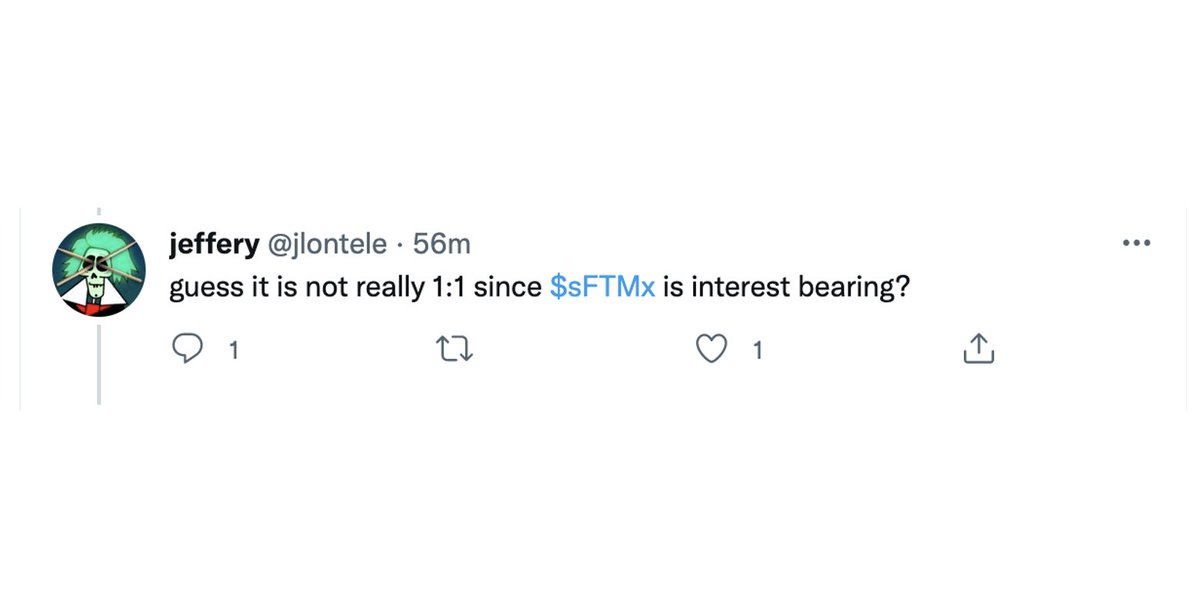Image resolution: width=1200 pixels, height=612 pixels.
Task: Click the dot separator before 56m
Action: point(399,244)
